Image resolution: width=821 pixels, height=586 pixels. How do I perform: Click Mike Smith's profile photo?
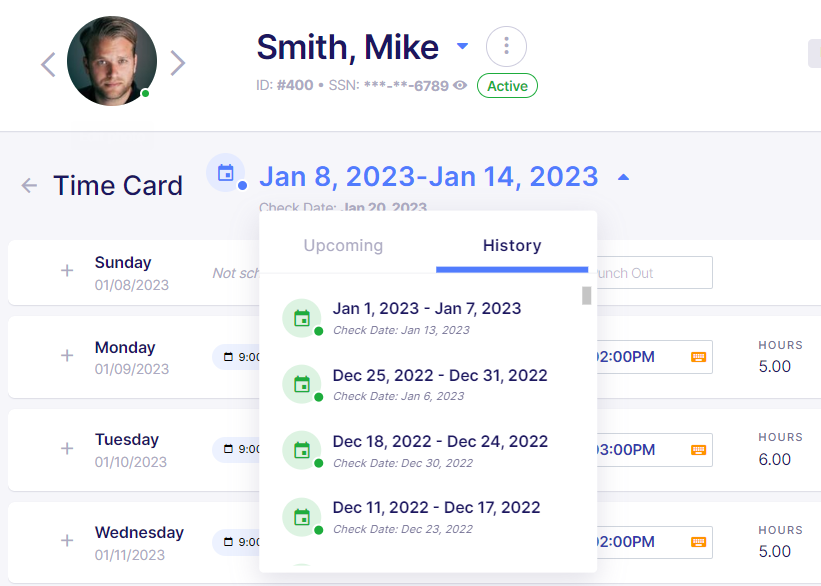tap(111, 61)
